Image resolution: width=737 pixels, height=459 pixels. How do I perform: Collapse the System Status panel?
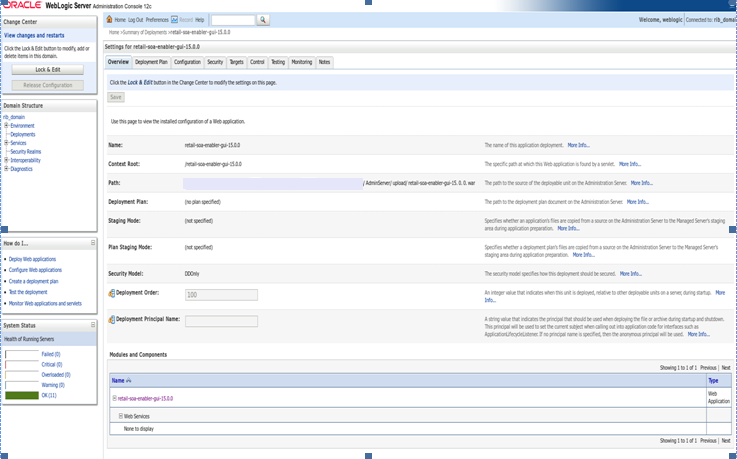point(93,325)
